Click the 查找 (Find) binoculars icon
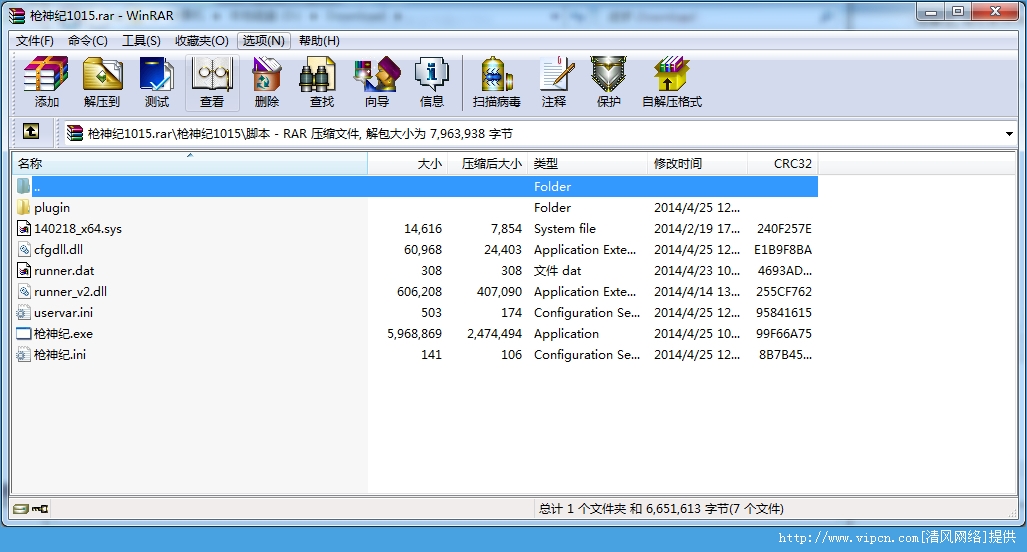The width and height of the screenshot is (1027, 552). click(318, 74)
